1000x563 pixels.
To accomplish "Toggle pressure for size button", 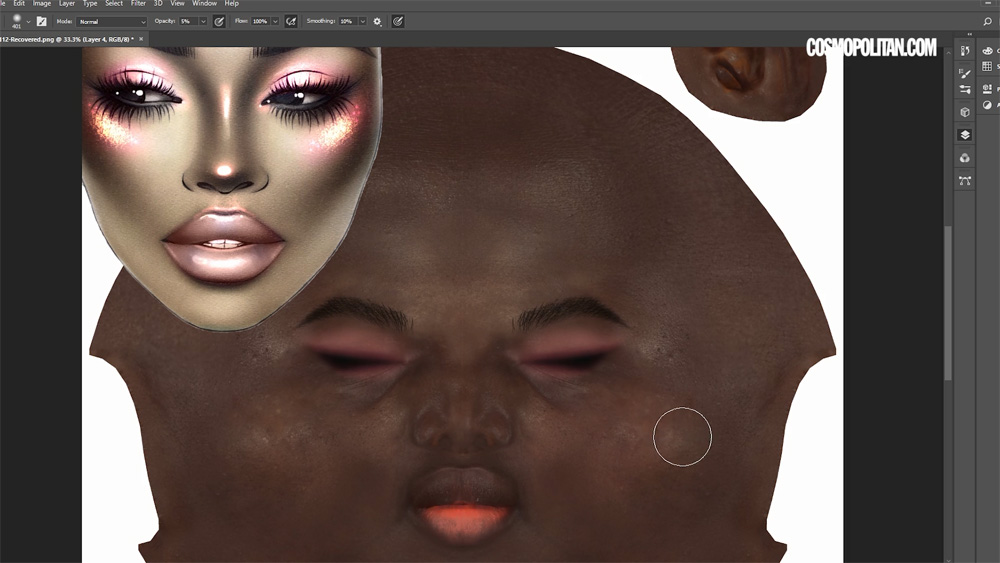I will [397, 22].
